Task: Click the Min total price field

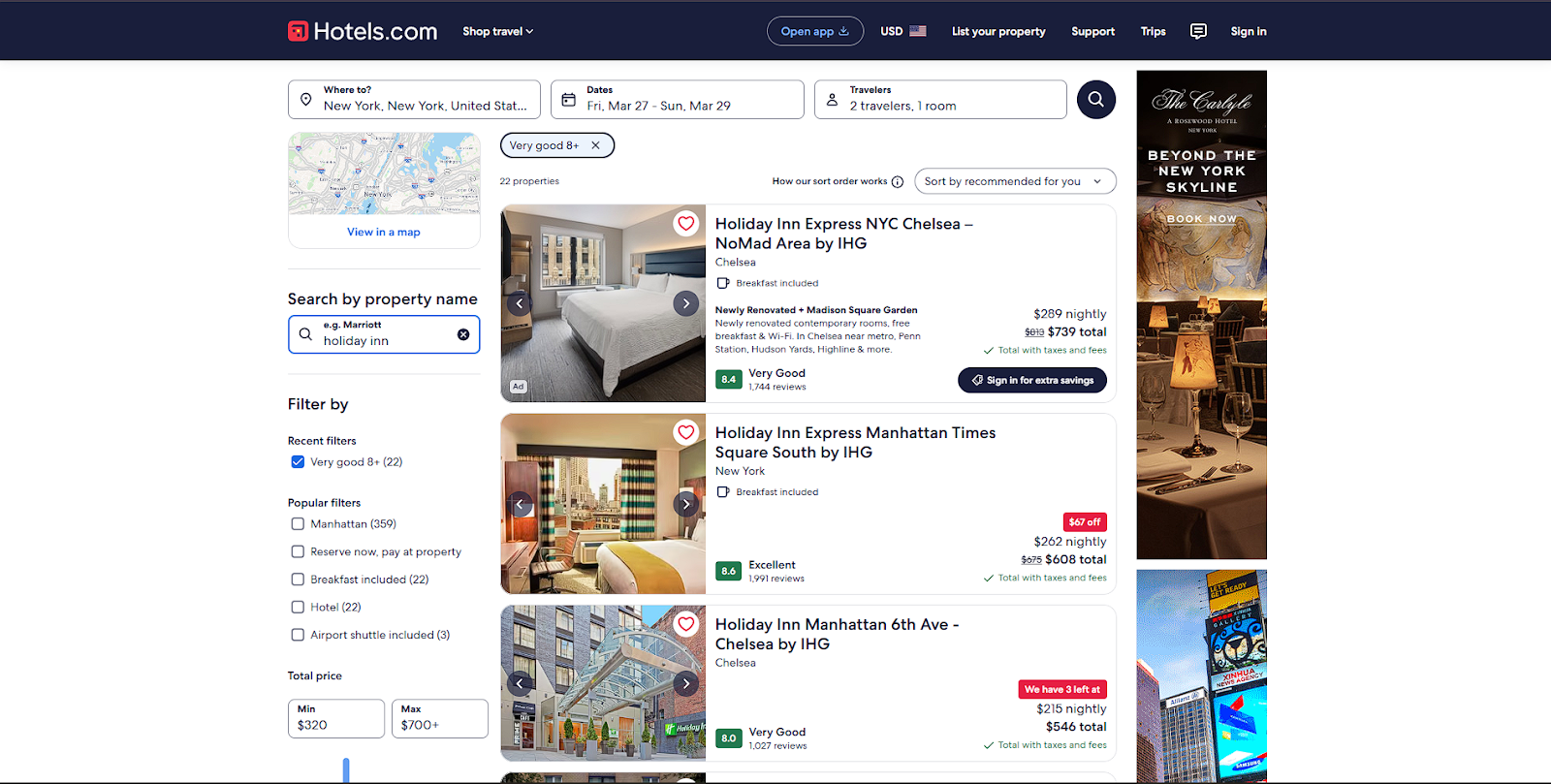Action: click(x=335, y=718)
